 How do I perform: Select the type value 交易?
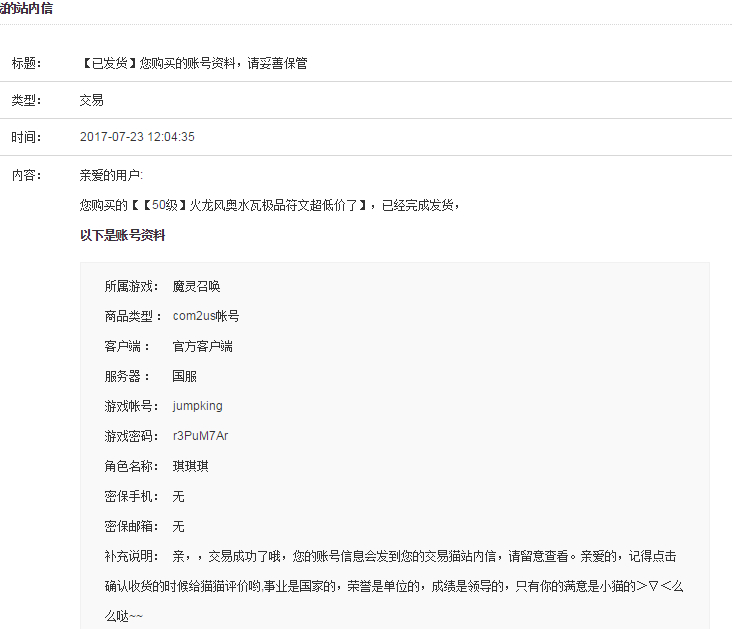[x=92, y=100]
